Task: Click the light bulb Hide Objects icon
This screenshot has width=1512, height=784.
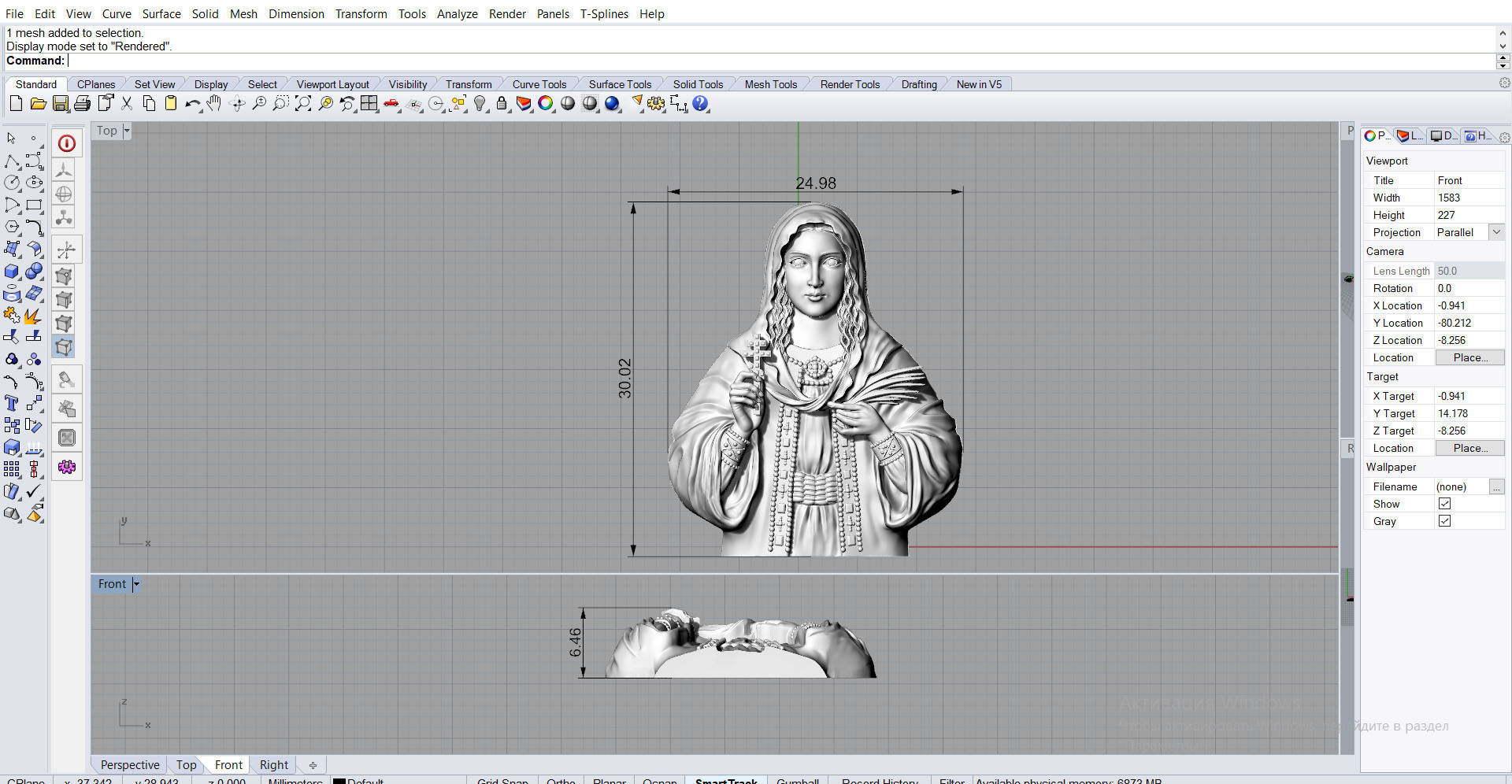Action: click(x=480, y=103)
